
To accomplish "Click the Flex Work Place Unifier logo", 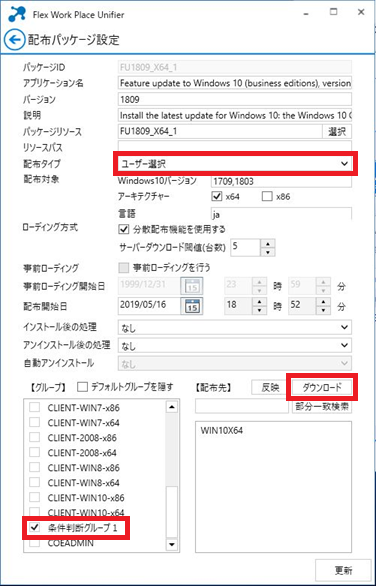I will 17,14.
